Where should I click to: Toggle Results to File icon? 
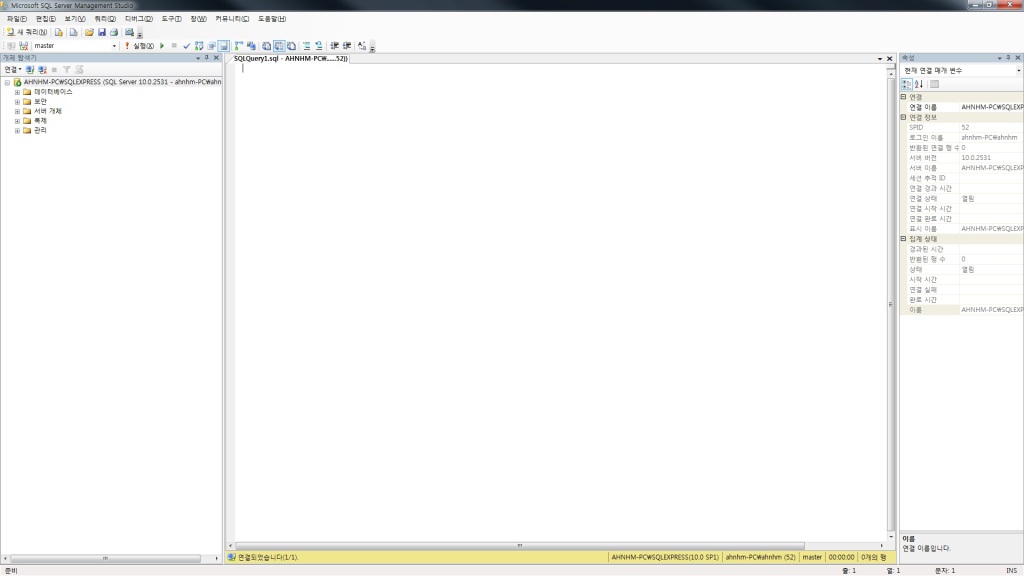tap(291, 46)
